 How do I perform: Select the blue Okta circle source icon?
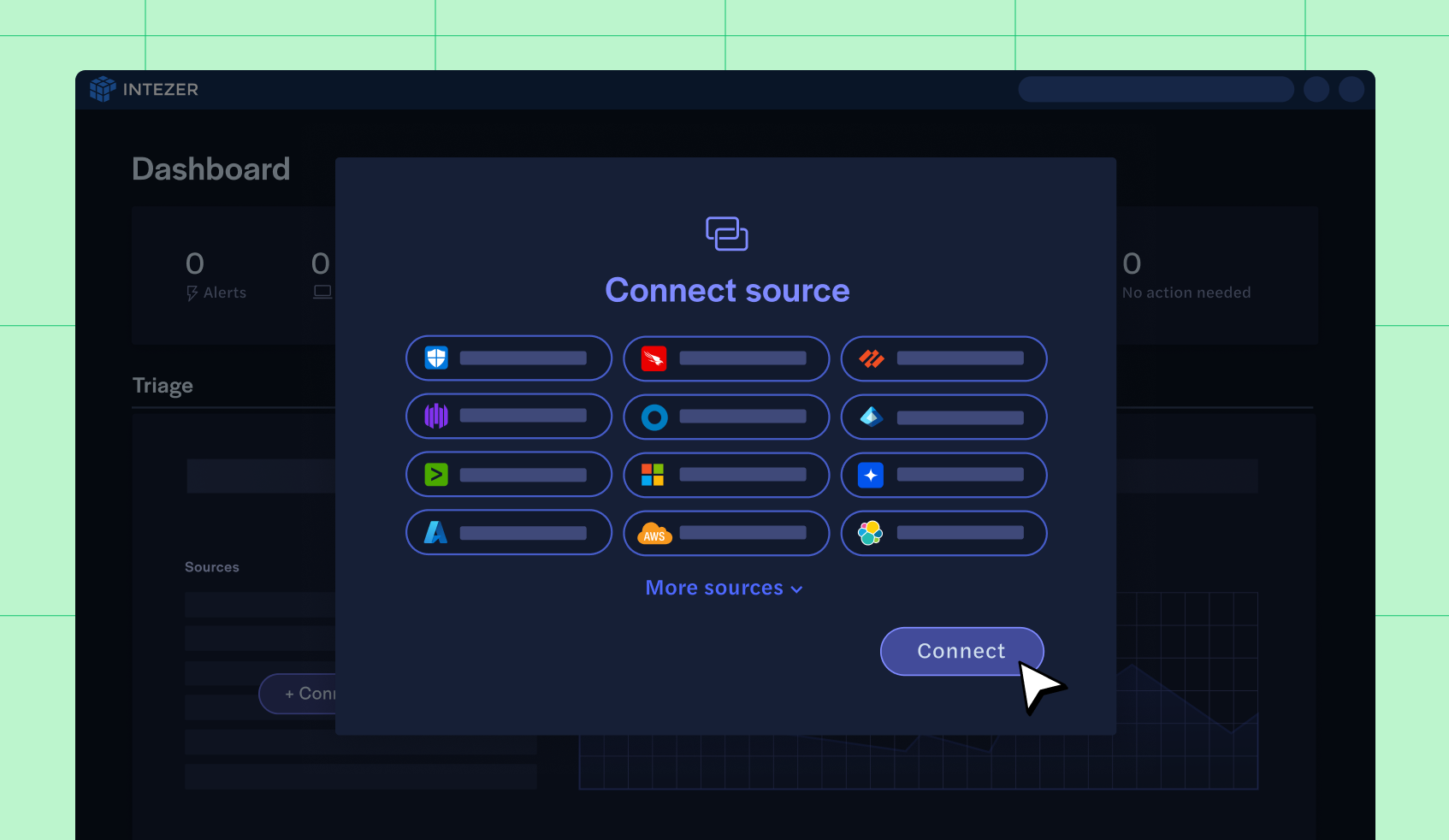click(x=654, y=417)
